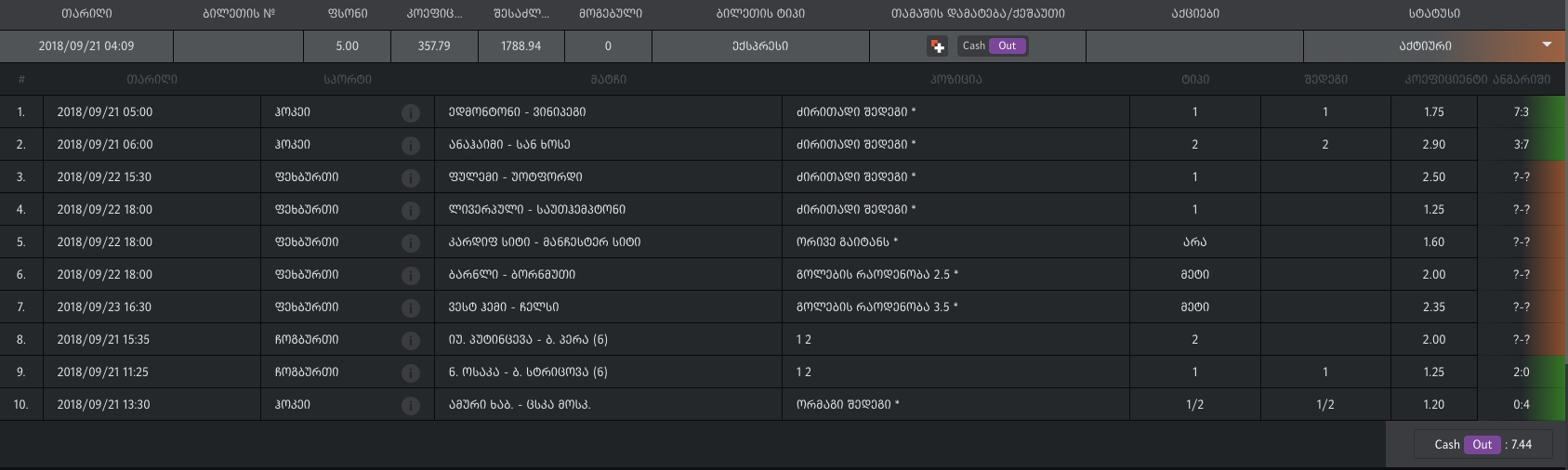Click info icon for კარდიფ სიტი - მანჩესტერ სიტი

click(x=410, y=242)
